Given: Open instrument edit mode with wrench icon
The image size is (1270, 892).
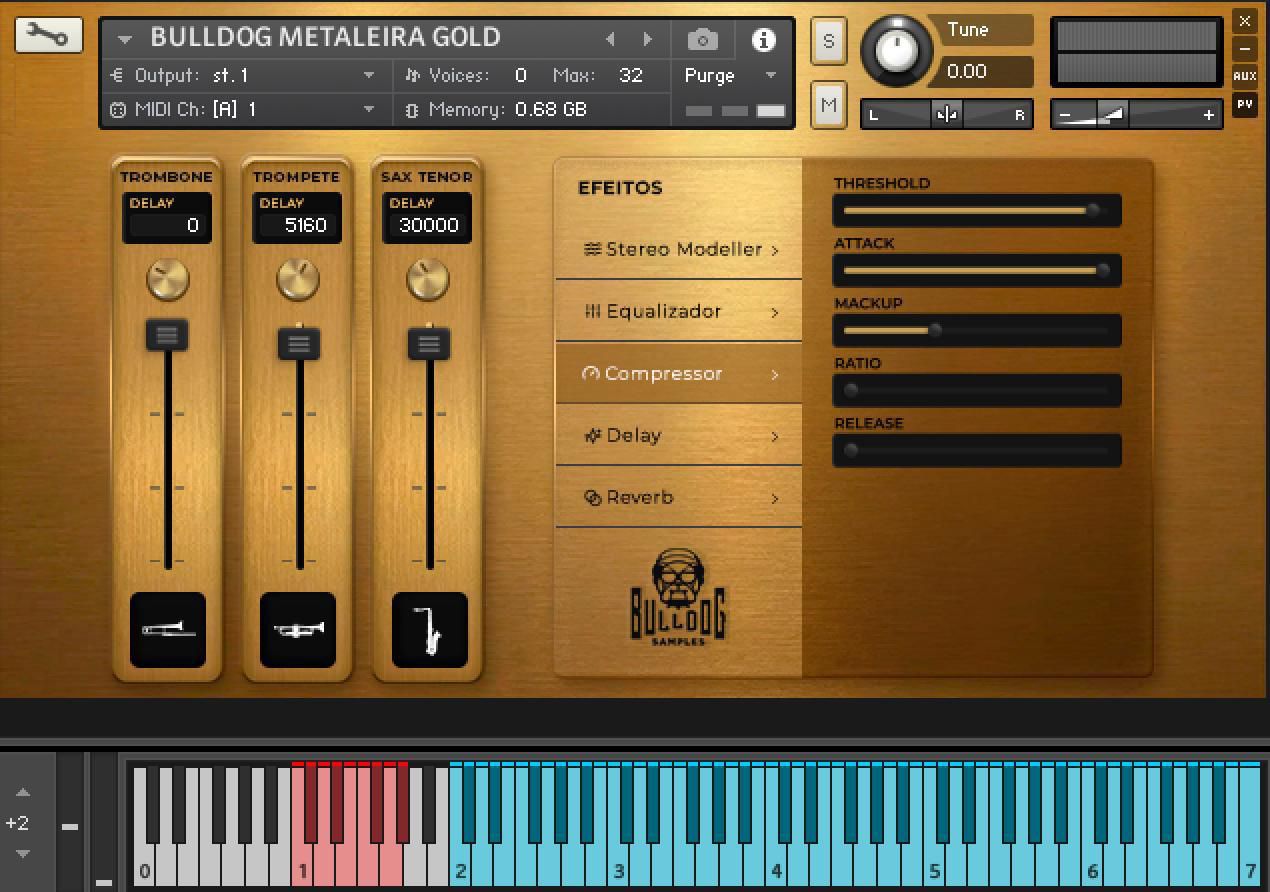Looking at the screenshot, I should click(48, 36).
